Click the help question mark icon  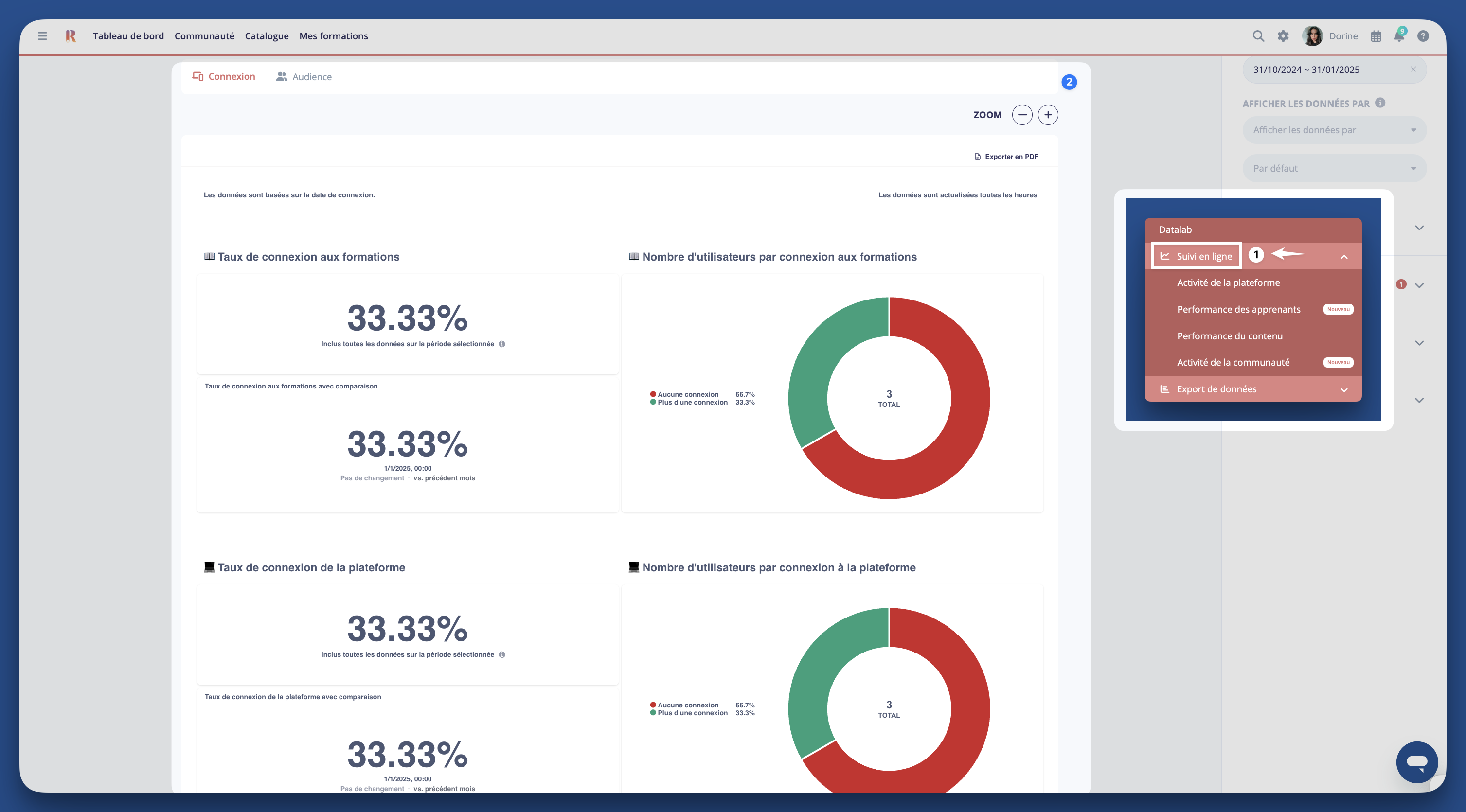[1423, 36]
